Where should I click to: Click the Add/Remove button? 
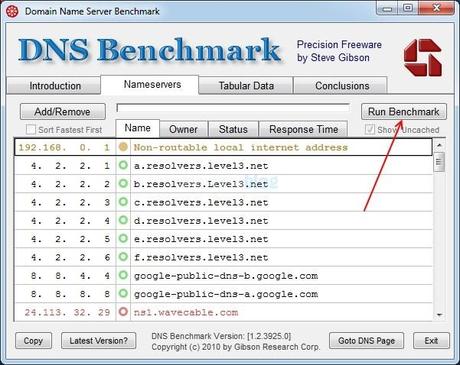pos(63,112)
